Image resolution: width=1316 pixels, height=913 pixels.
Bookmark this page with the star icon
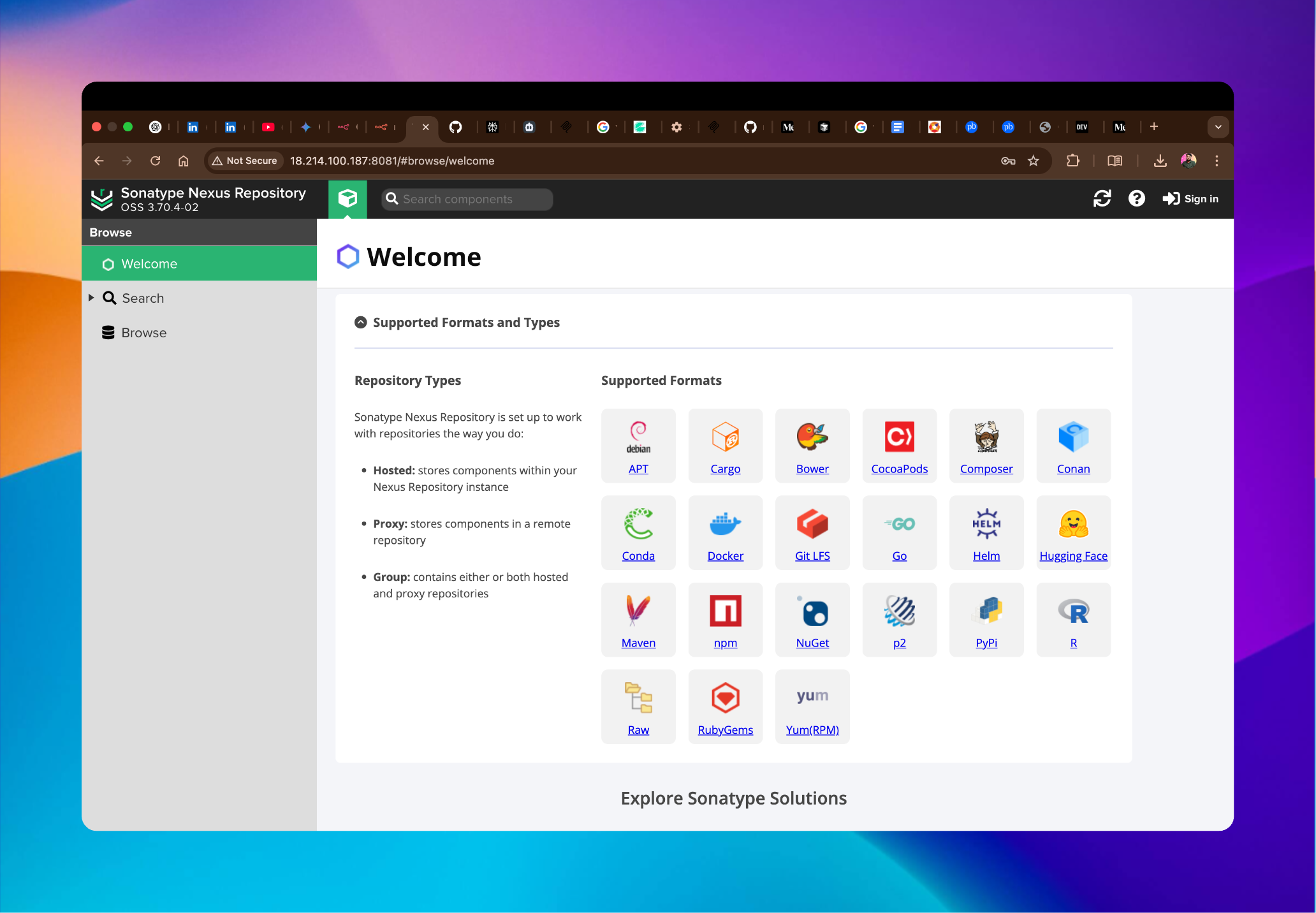[1034, 161]
